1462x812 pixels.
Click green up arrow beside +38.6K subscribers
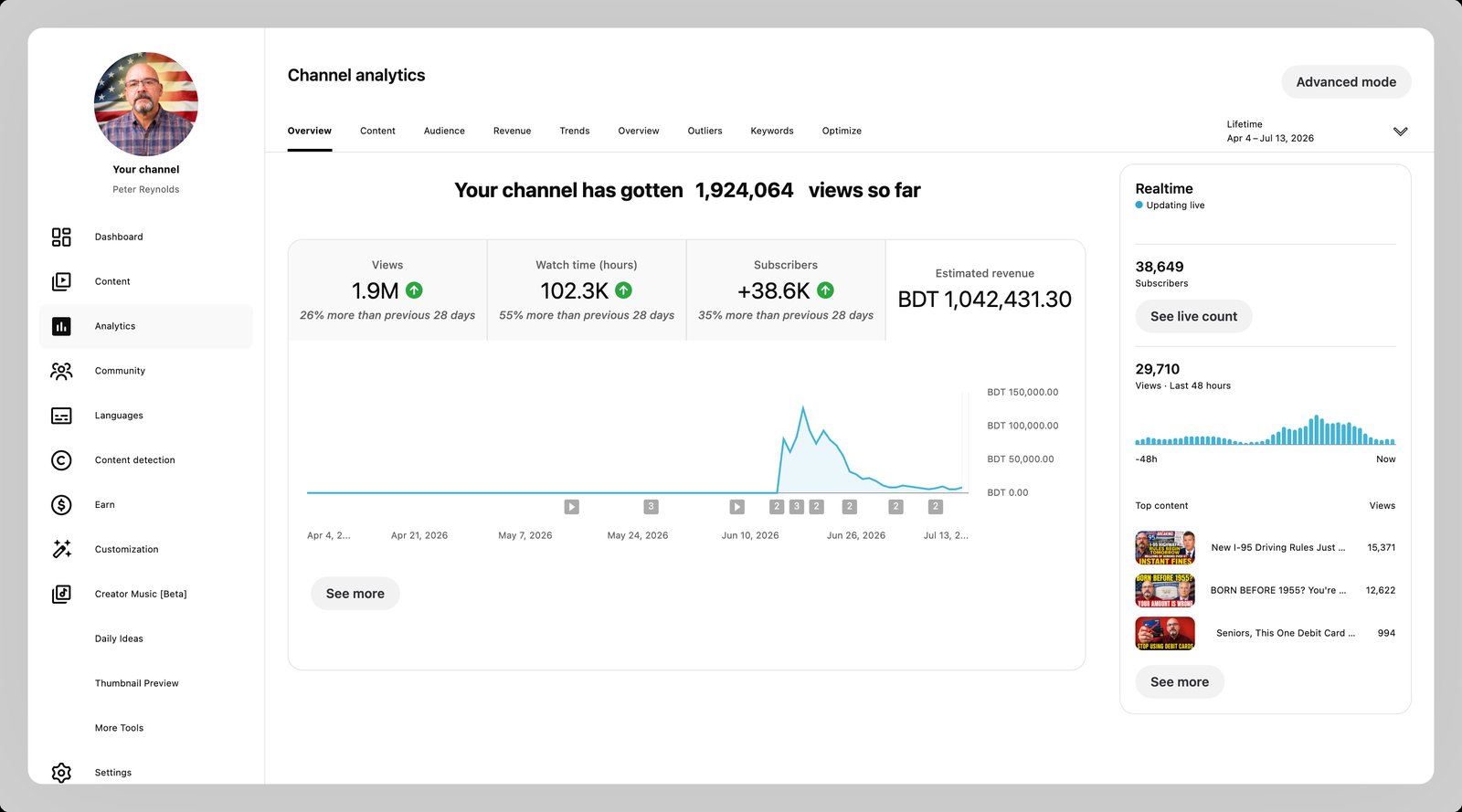(x=825, y=290)
